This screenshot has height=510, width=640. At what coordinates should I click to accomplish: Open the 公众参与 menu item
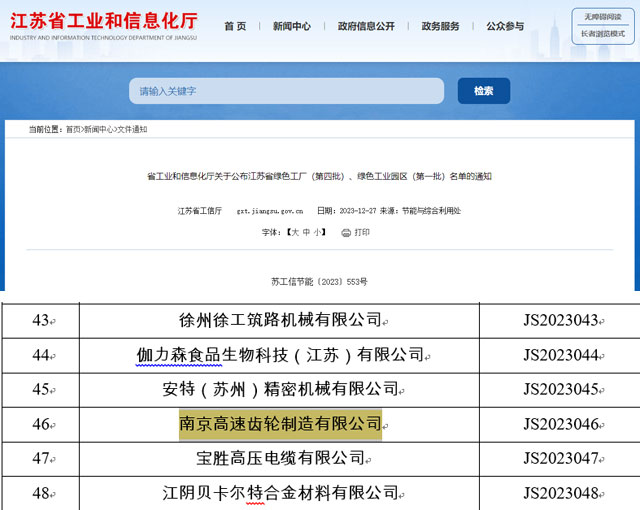[x=505, y=27]
